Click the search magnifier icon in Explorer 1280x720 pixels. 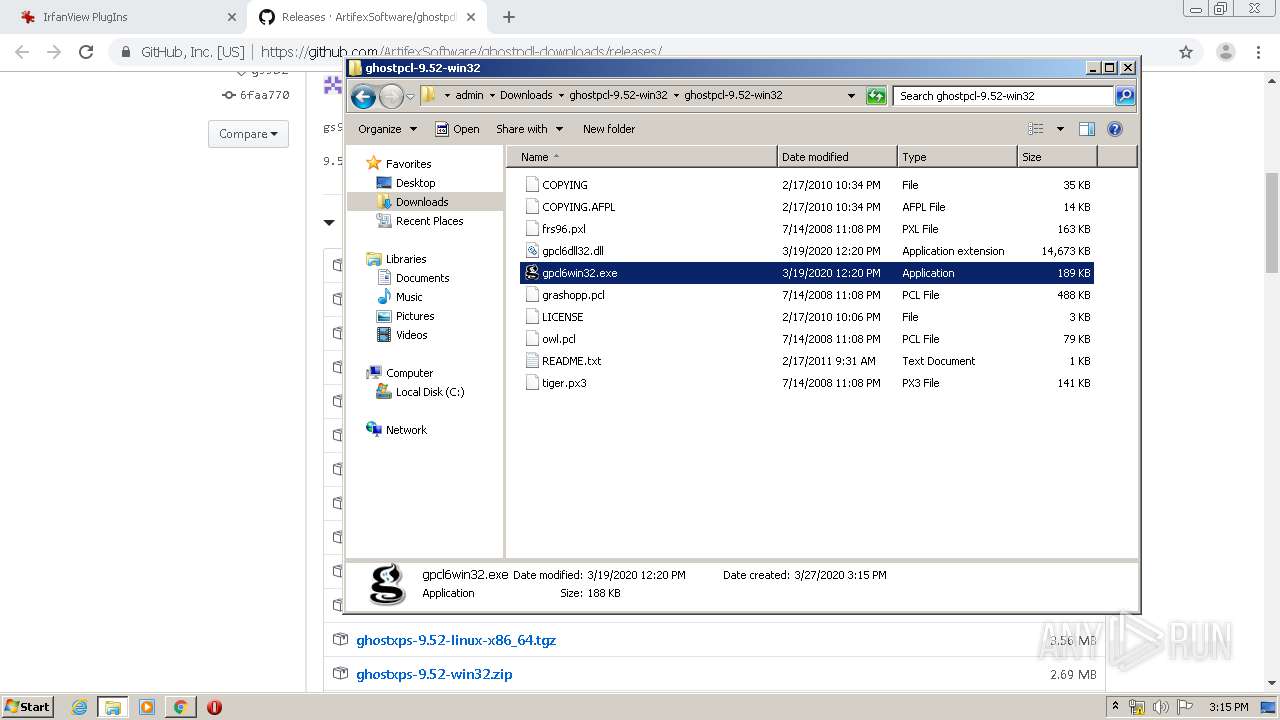pyautogui.click(x=1125, y=96)
